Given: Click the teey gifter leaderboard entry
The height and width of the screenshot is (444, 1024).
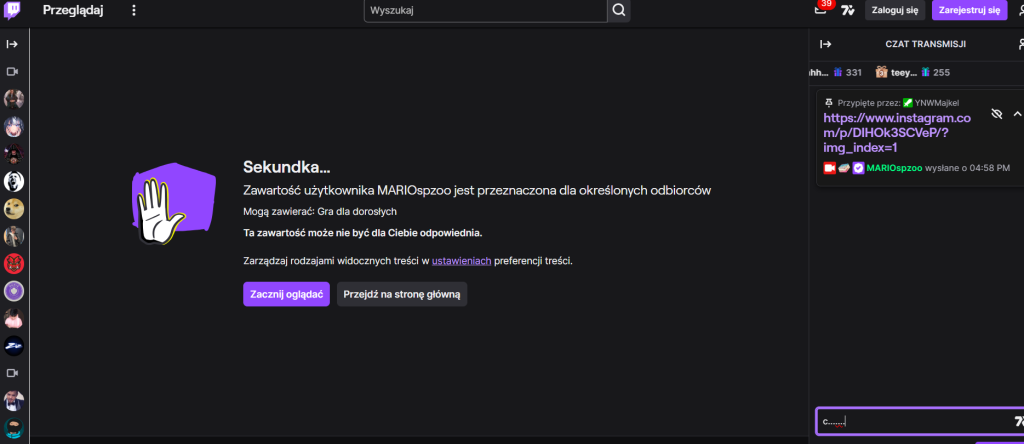Looking at the screenshot, I should pyautogui.click(x=913, y=72).
